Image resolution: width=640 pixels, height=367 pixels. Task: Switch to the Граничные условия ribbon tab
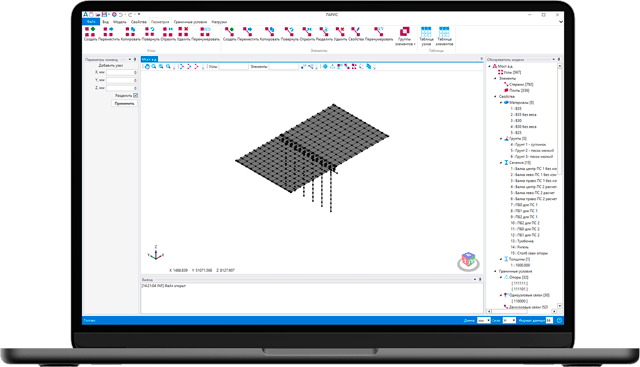point(190,22)
